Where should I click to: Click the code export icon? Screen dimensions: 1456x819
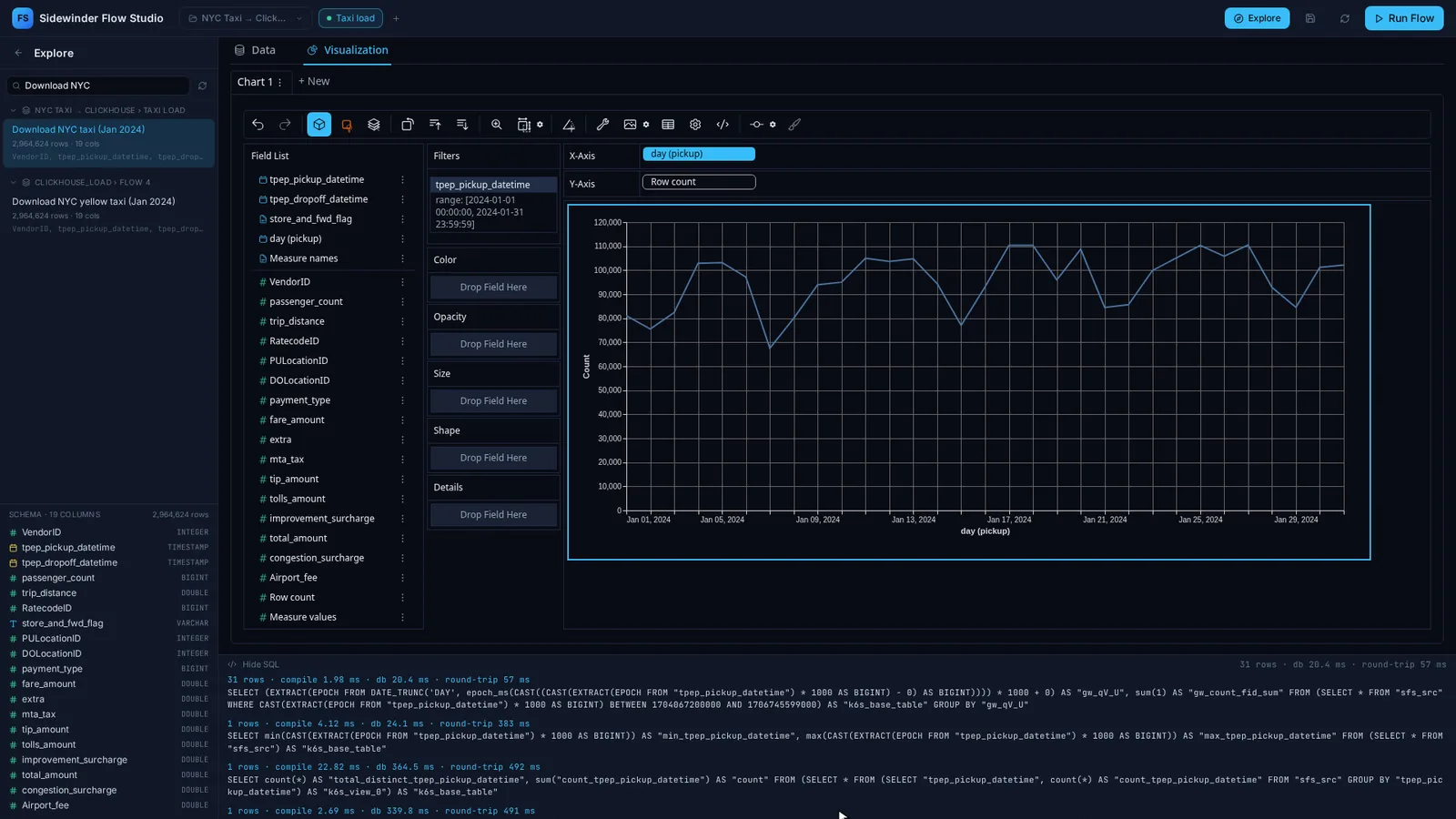click(x=723, y=125)
